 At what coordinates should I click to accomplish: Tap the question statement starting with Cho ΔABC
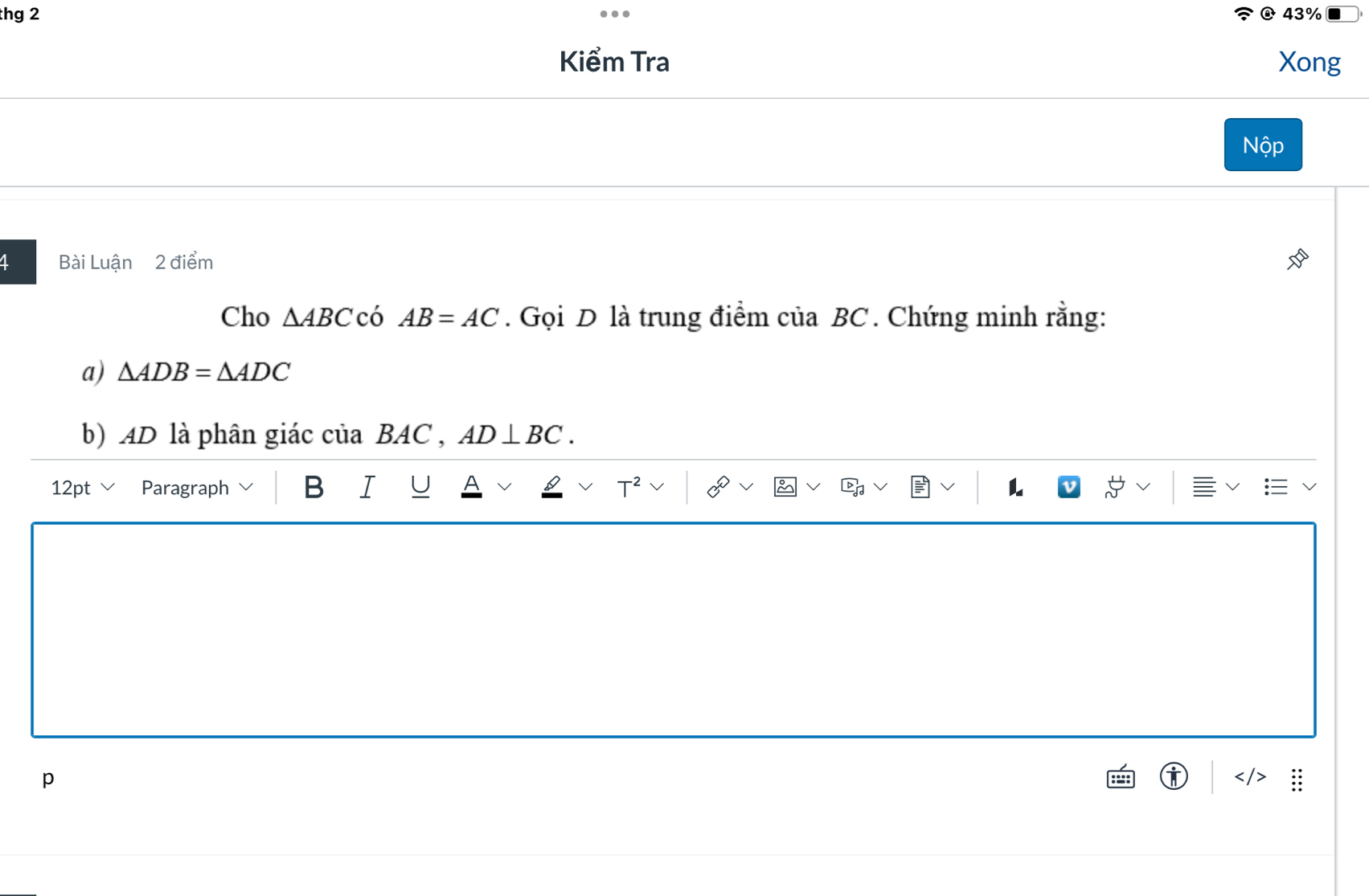pyautogui.click(x=663, y=317)
